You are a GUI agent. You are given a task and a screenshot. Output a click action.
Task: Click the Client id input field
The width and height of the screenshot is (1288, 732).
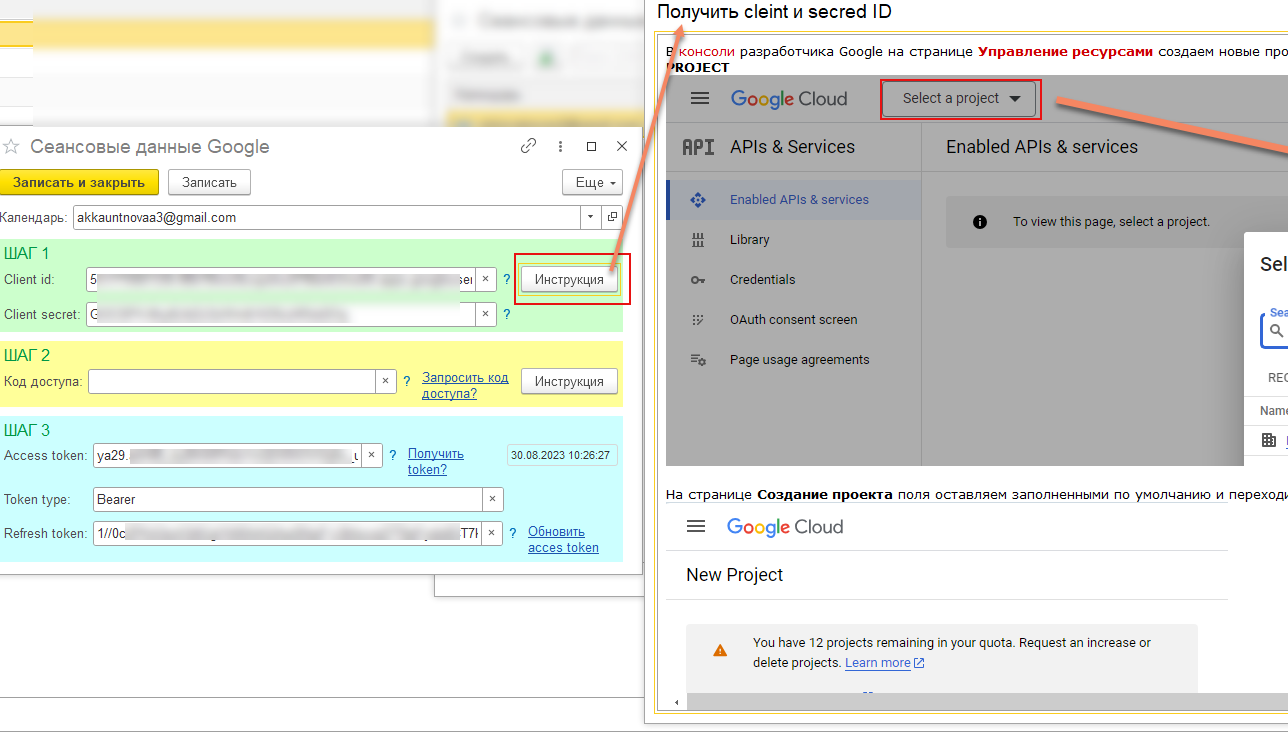point(281,279)
